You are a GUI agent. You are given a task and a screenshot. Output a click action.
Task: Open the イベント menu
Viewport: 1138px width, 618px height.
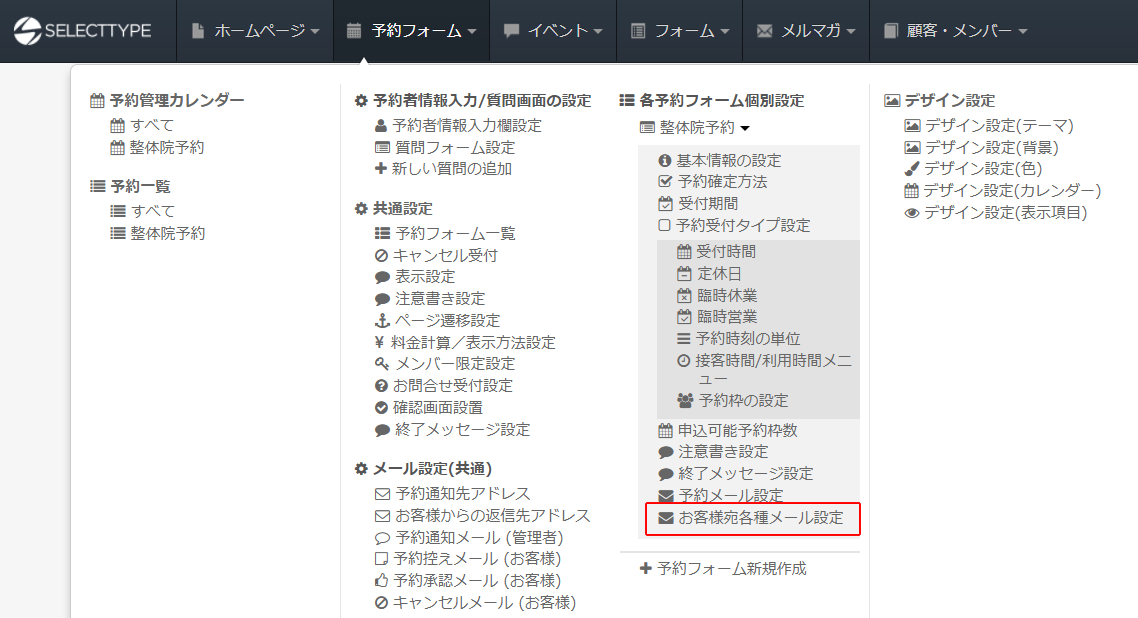click(553, 31)
